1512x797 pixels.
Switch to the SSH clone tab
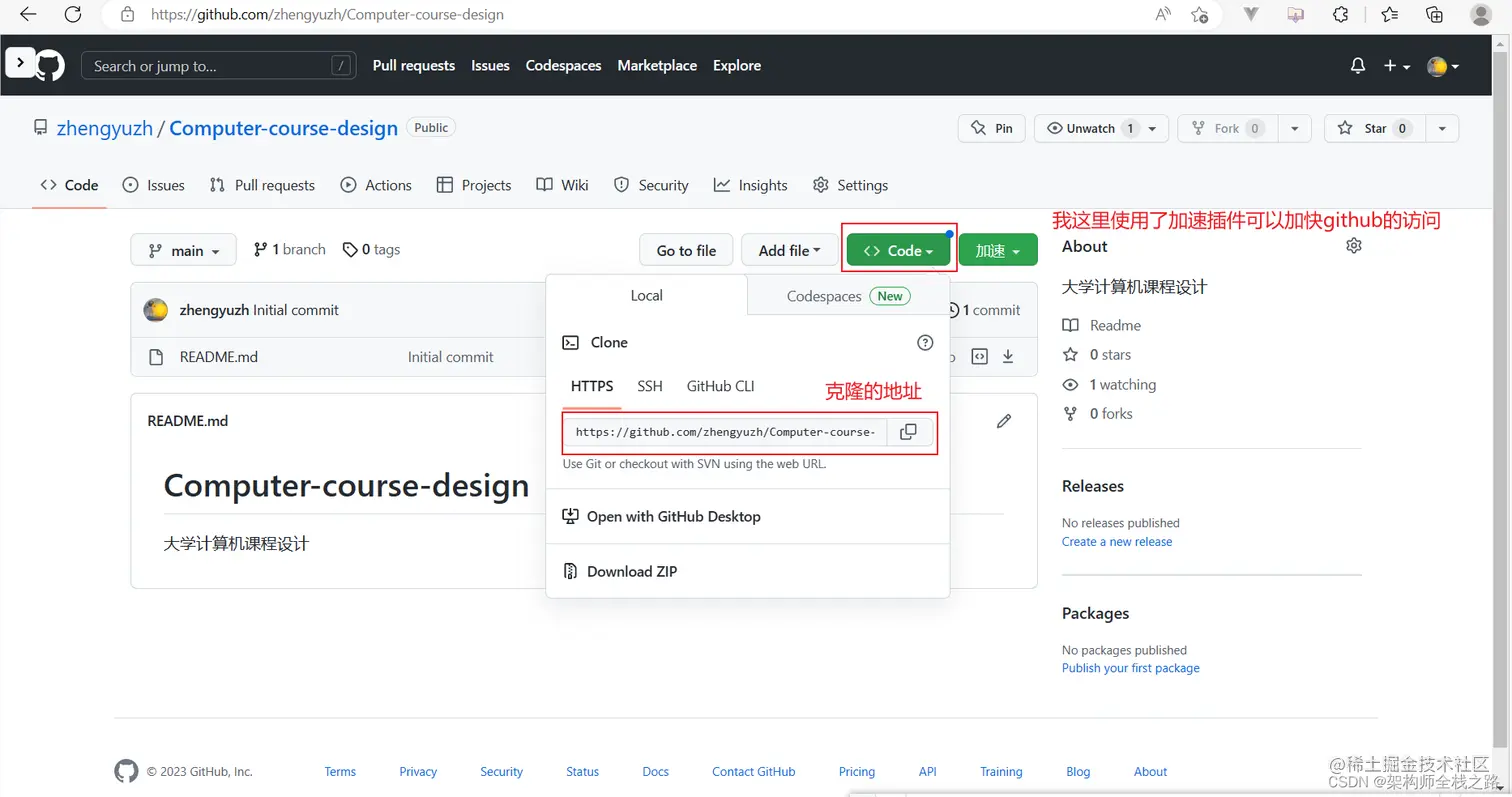pos(650,386)
